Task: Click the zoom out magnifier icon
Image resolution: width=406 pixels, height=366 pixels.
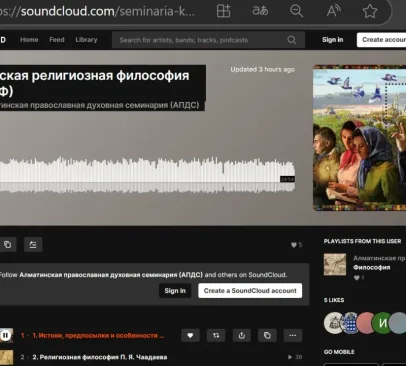Action: pos(296,11)
